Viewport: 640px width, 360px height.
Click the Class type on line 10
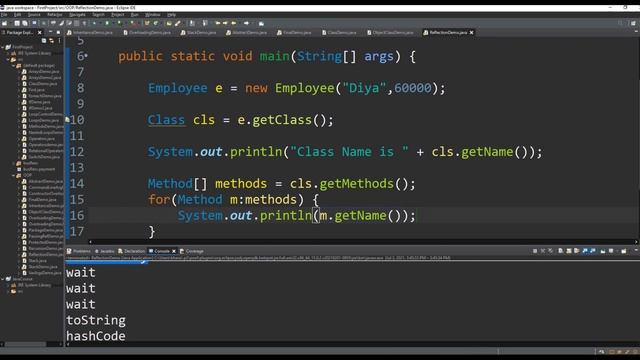click(166, 120)
